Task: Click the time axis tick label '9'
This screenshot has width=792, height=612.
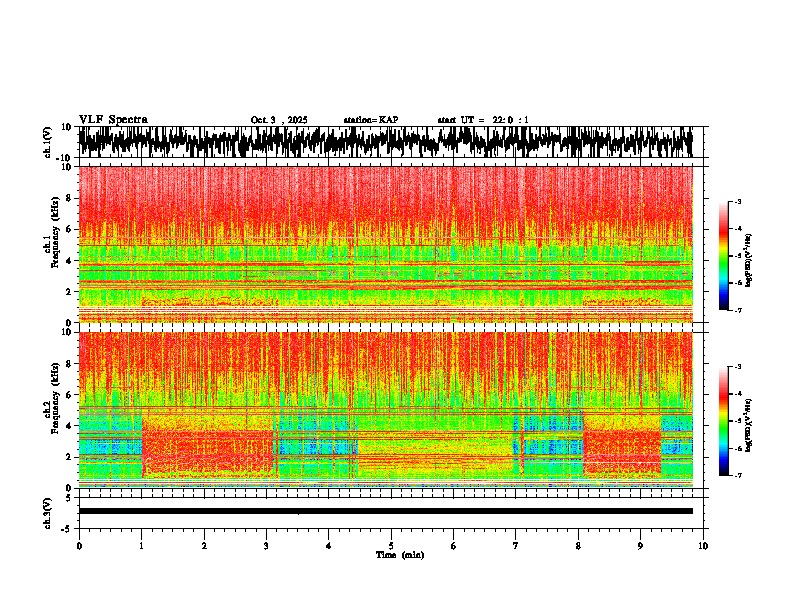Action: [x=640, y=546]
